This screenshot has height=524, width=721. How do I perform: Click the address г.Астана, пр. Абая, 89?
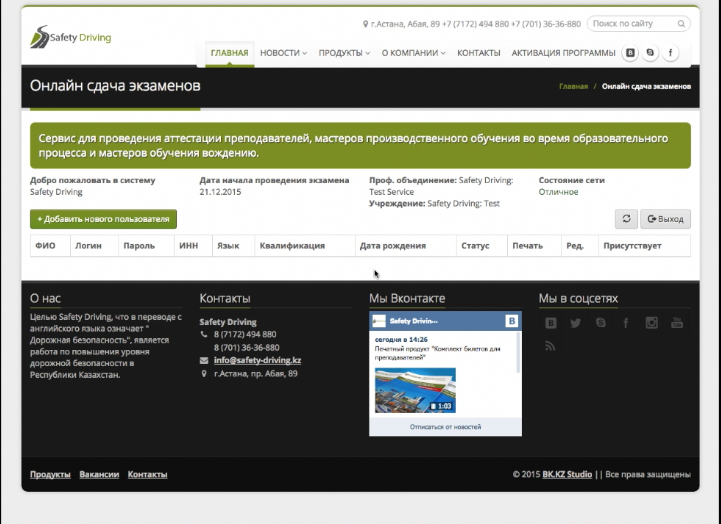256,374
